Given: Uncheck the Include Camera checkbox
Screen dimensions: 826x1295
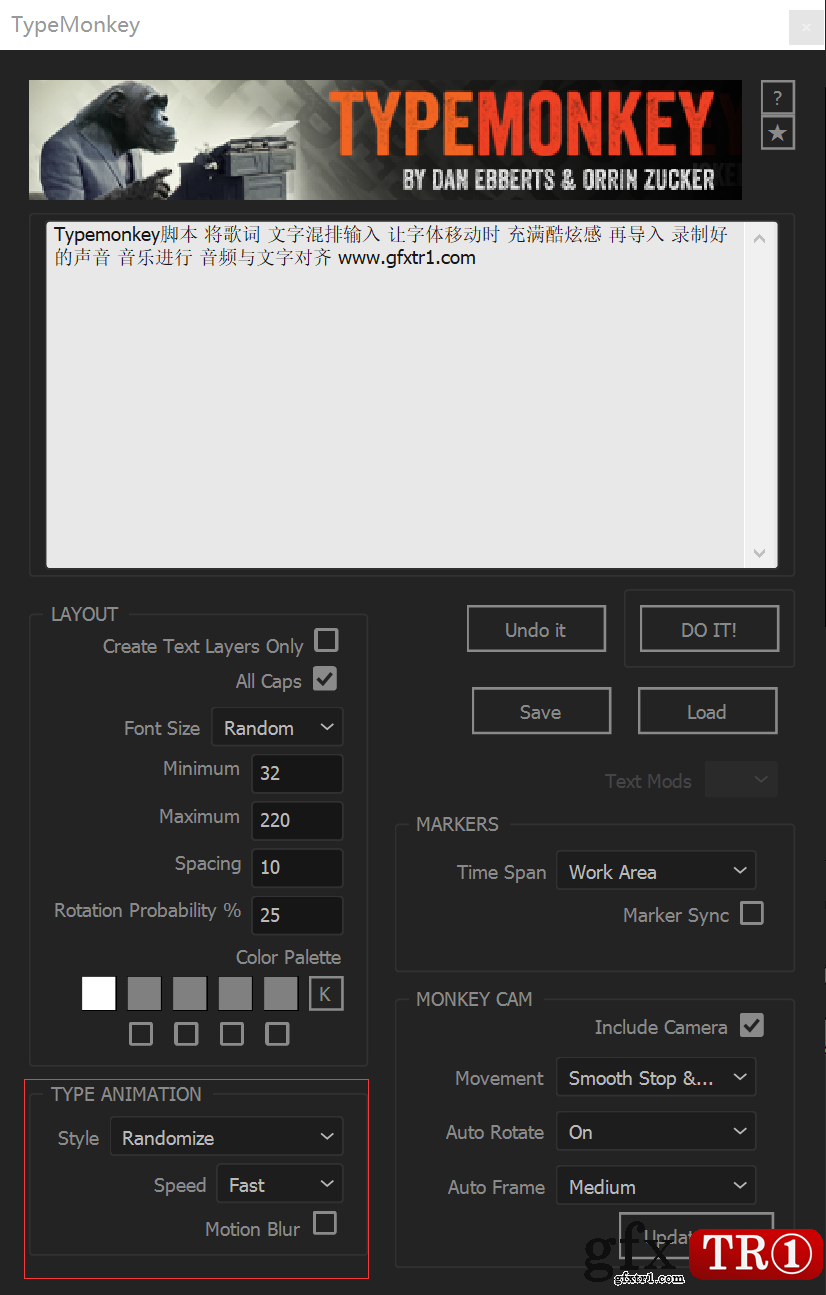Looking at the screenshot, I should click(x=751, y=1025).
